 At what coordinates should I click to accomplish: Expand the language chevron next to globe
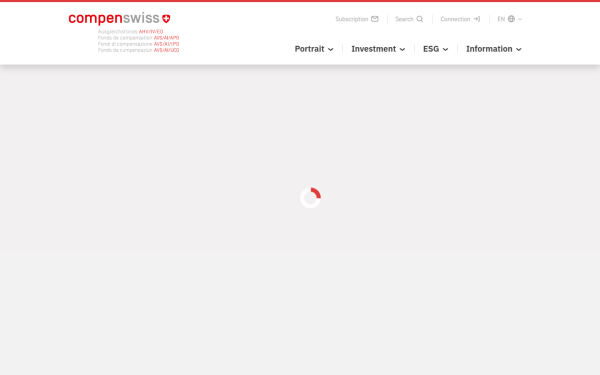tap(520, 19)
